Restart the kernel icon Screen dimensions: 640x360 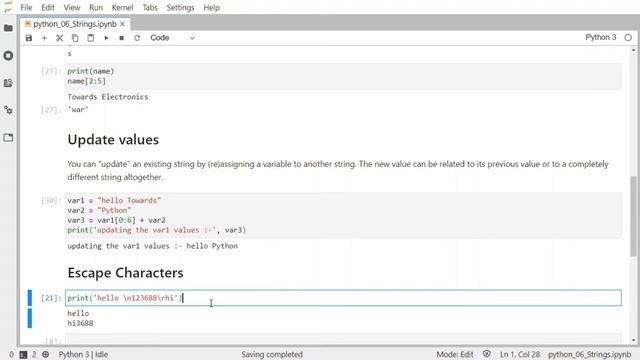pos(137,38)
